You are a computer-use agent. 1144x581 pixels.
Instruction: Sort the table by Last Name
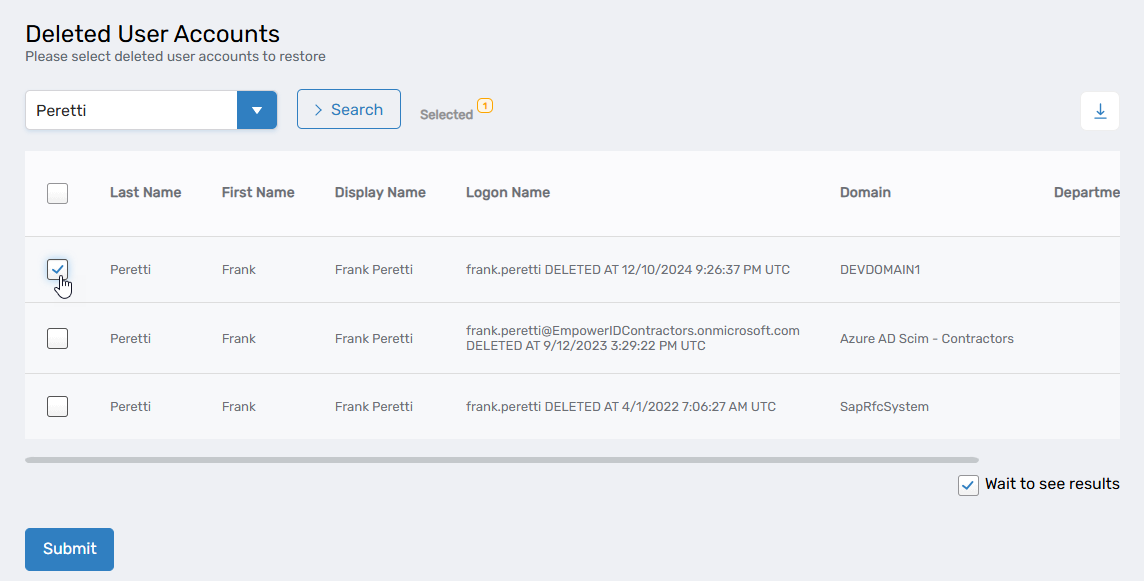(x=146, y=192)
